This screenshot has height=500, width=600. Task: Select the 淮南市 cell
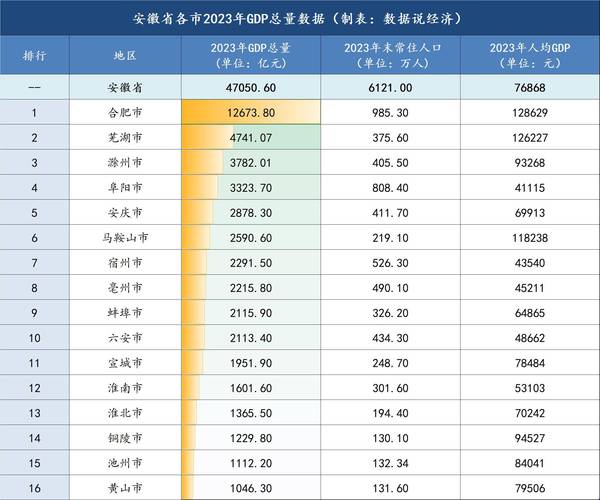[x=125, y=388]
